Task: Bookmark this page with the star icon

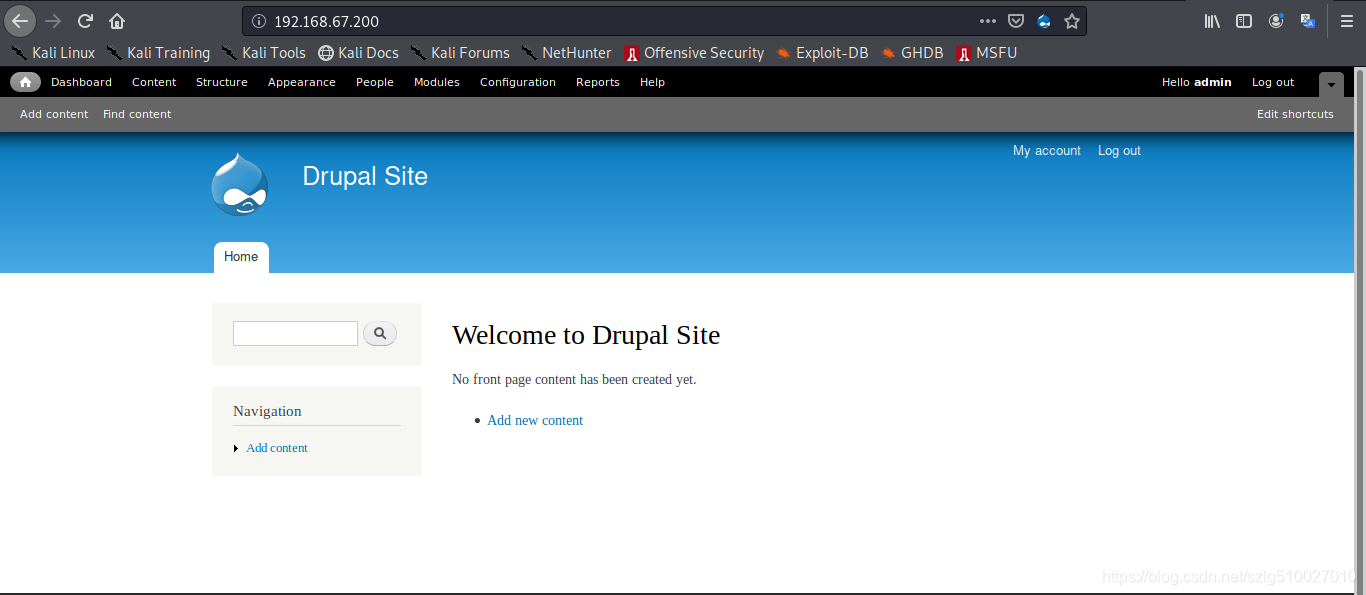Action: (1072, 21)
